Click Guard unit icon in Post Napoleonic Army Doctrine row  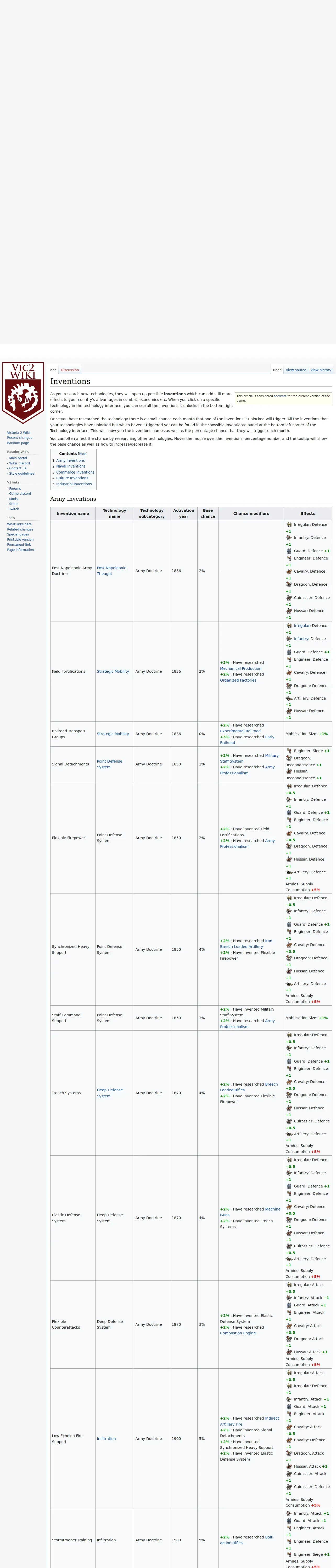pos(289,551)
